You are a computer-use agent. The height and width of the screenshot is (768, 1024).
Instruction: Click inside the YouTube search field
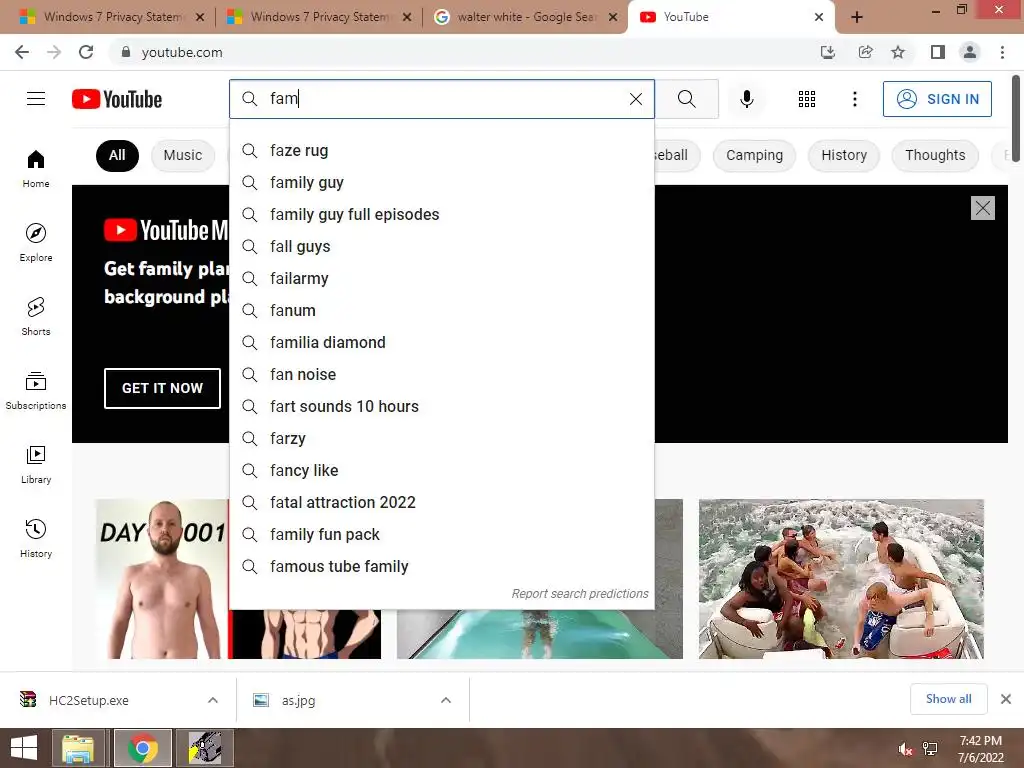tap(444, 99)
